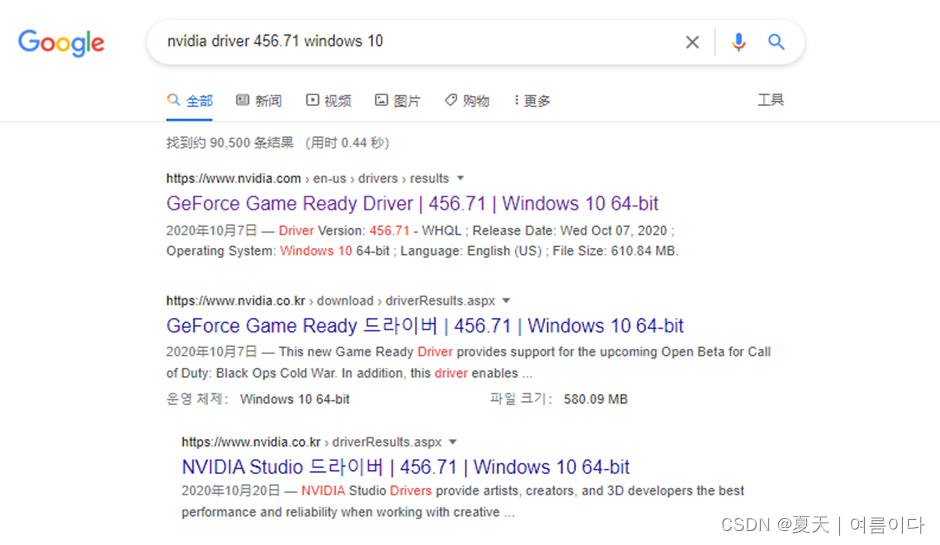Click the 2020年10月20日 date in Studio result
The height and width of the screenshot is (545, 940).
(231, 490)
